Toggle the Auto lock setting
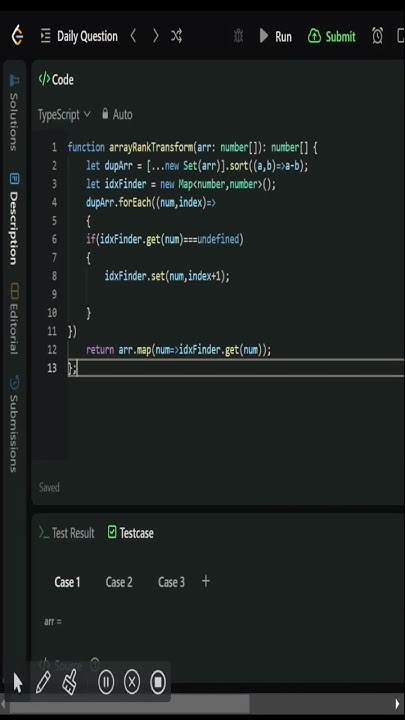 pos(117,114)
